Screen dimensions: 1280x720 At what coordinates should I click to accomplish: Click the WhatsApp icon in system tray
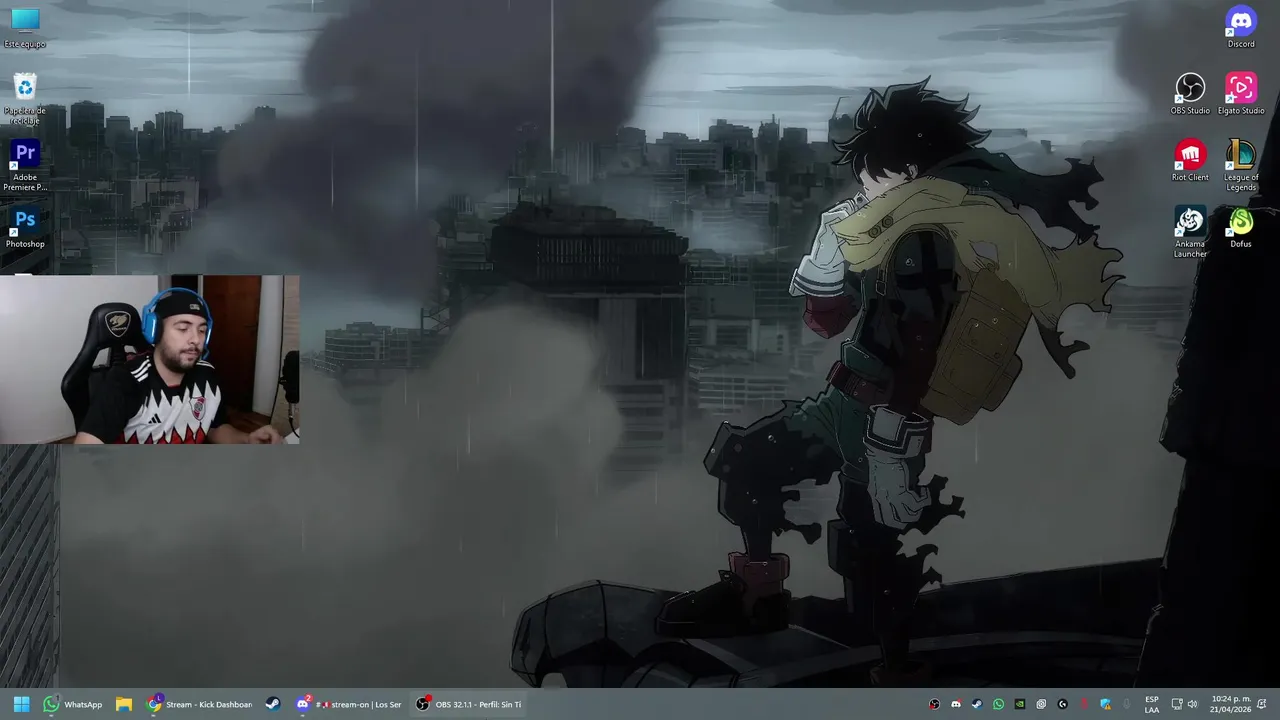click(x=998, y=704)
